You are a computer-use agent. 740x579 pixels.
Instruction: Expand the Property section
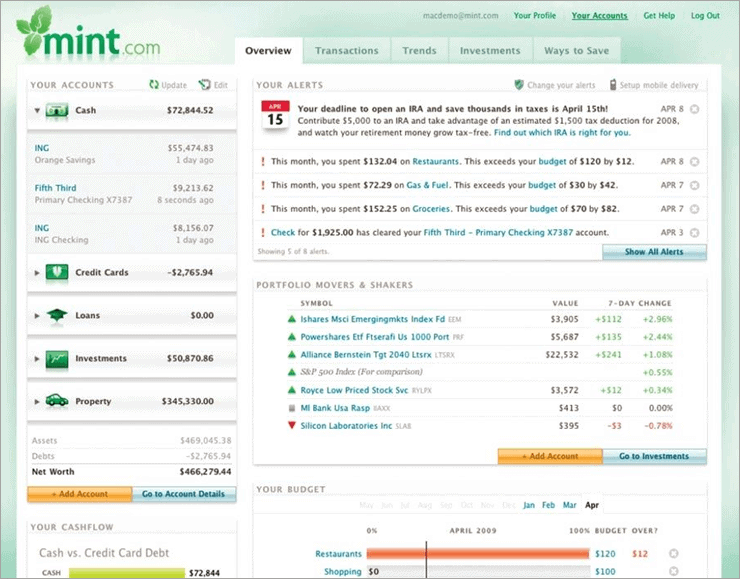[37, 402]
